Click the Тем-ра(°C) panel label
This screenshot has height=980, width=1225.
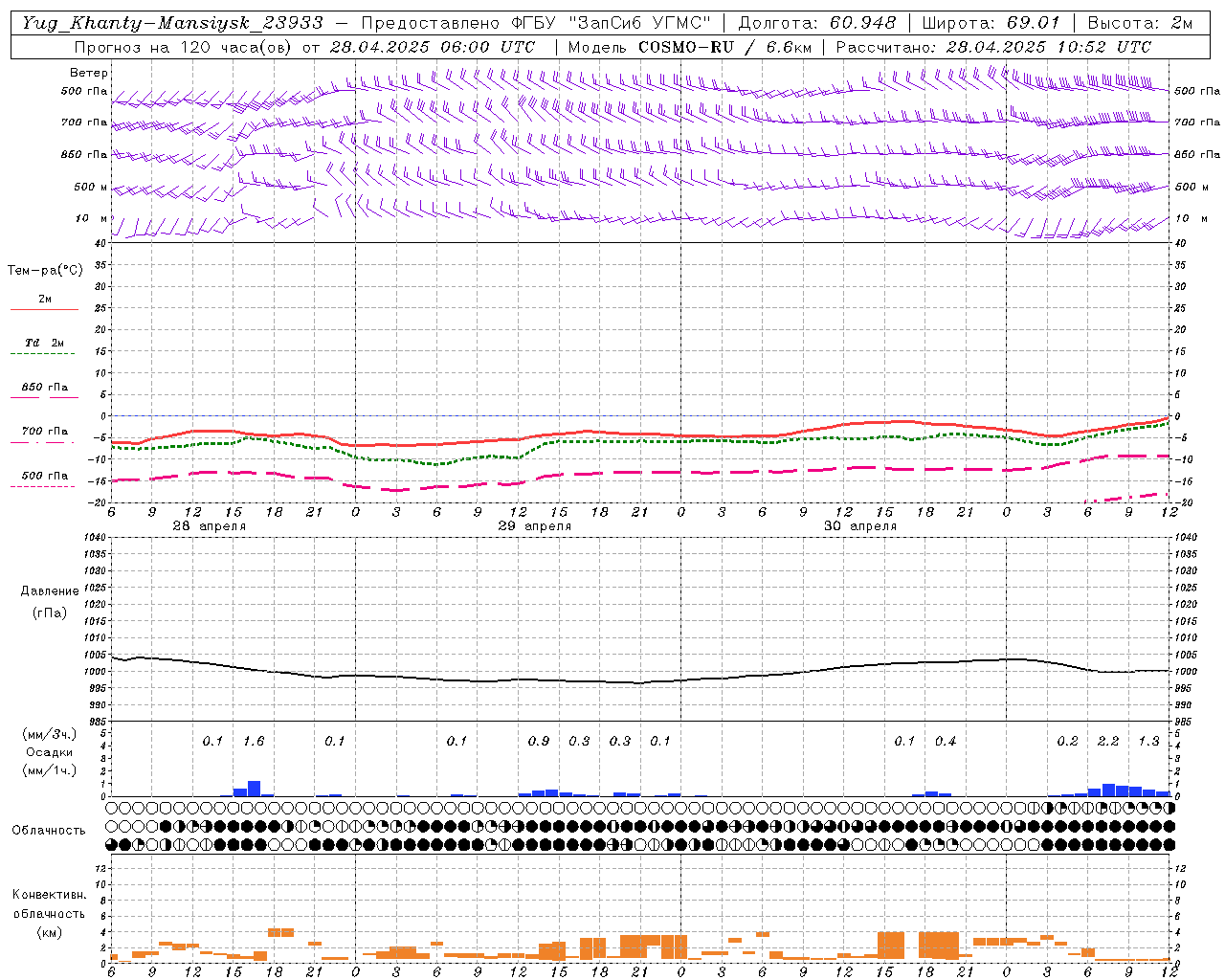[45, 271]
